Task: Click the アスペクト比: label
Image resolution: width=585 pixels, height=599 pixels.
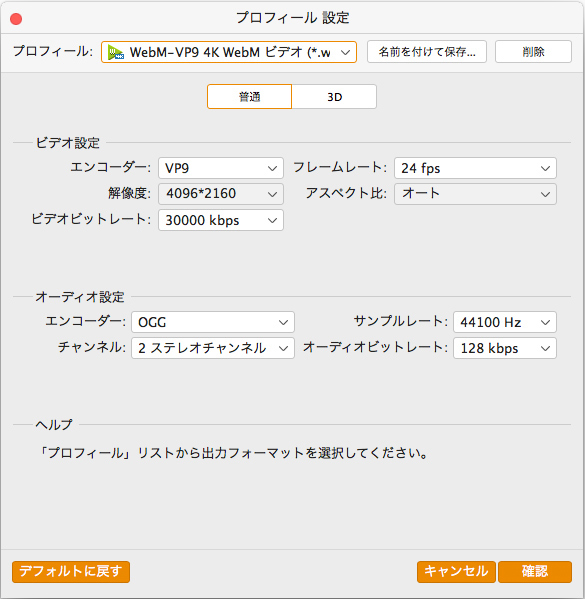Action: pos(346,193)
